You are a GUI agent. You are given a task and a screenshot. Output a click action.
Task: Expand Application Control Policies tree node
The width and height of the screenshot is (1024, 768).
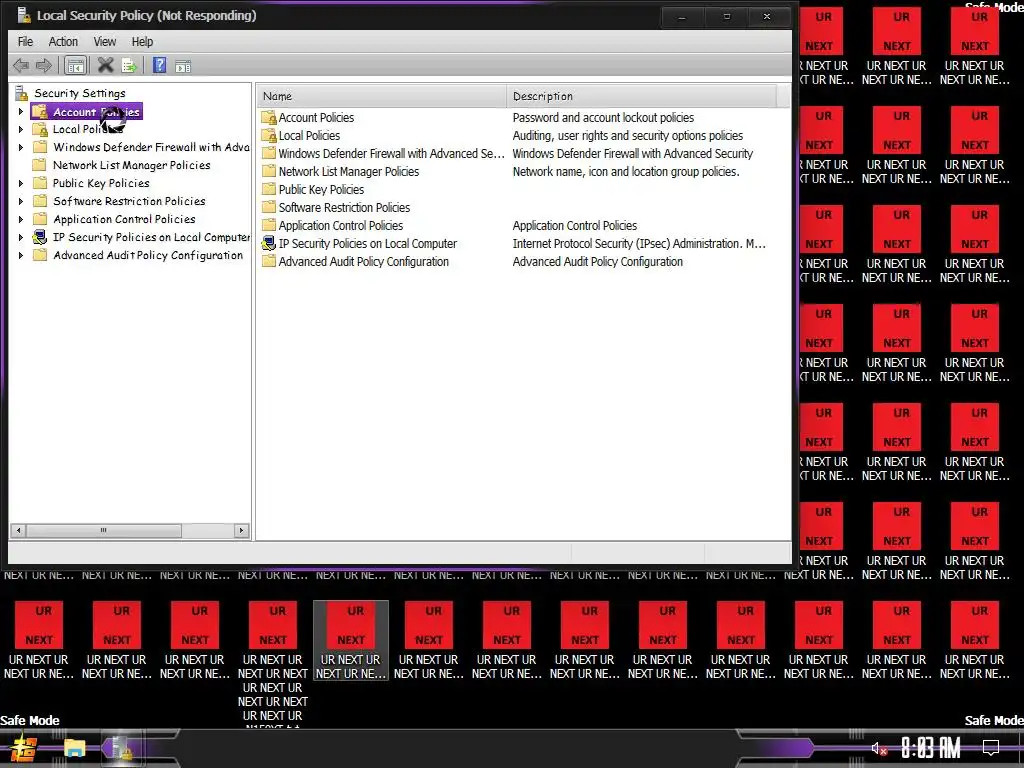click(x=21, y=219)
